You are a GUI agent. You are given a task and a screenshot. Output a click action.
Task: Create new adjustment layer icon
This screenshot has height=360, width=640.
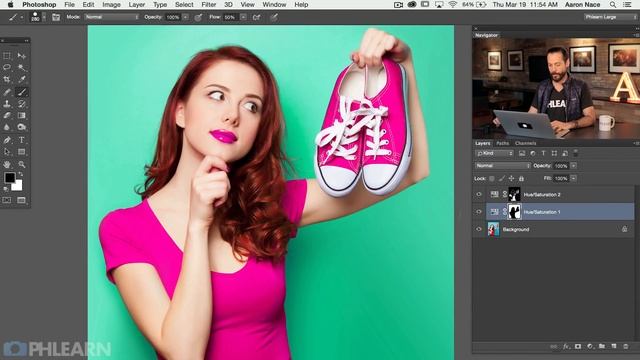tap(590, 347)
